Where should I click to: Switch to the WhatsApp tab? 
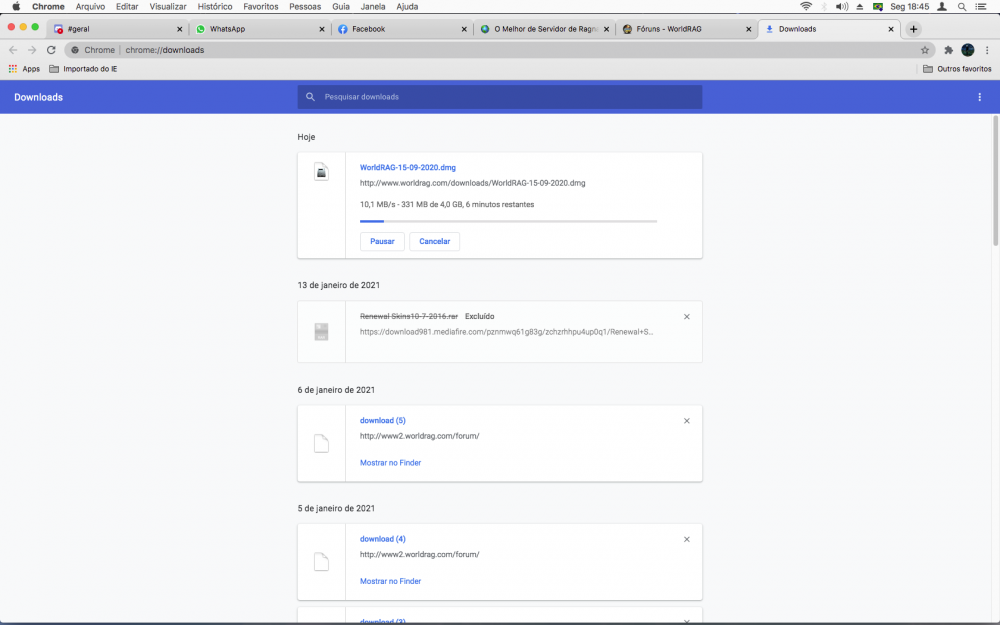click(x=260, y=29)
